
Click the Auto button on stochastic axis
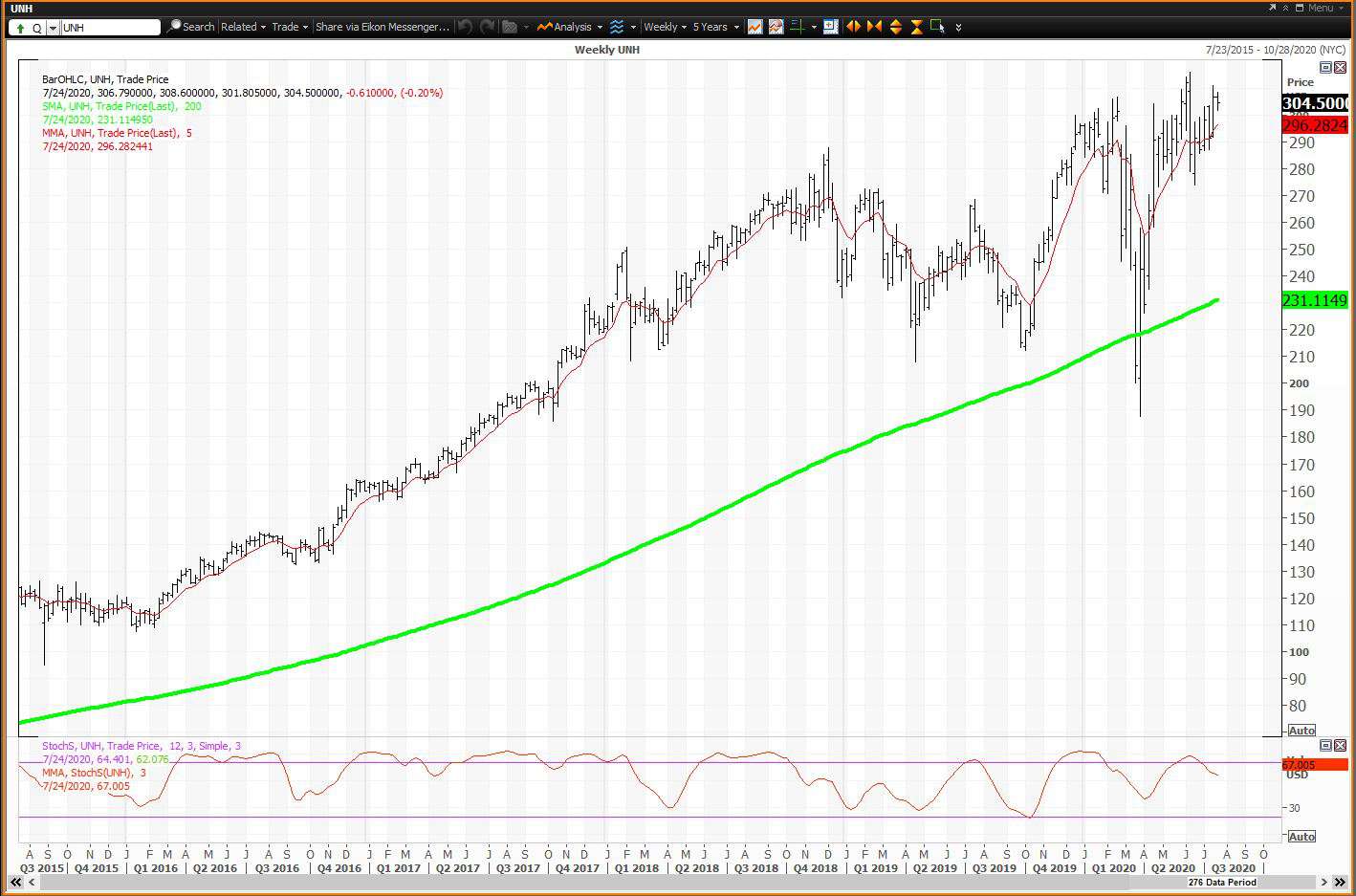click(x=1301, y=837)
